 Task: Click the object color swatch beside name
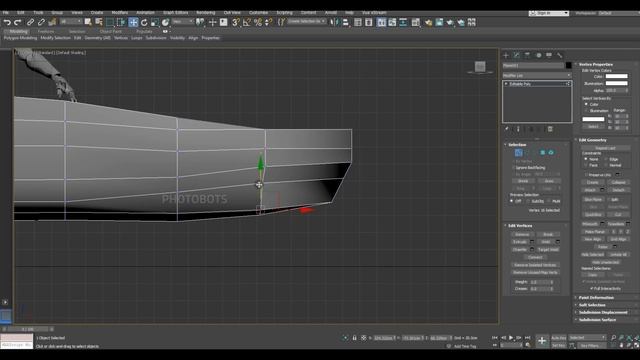[569, 65]
